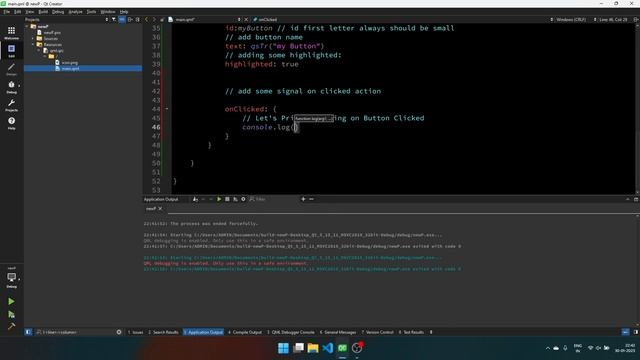The height and width of the screenshot is (360, 640).
Task: Expand the Sources folder in project tree
Action: tap(33, 39)
